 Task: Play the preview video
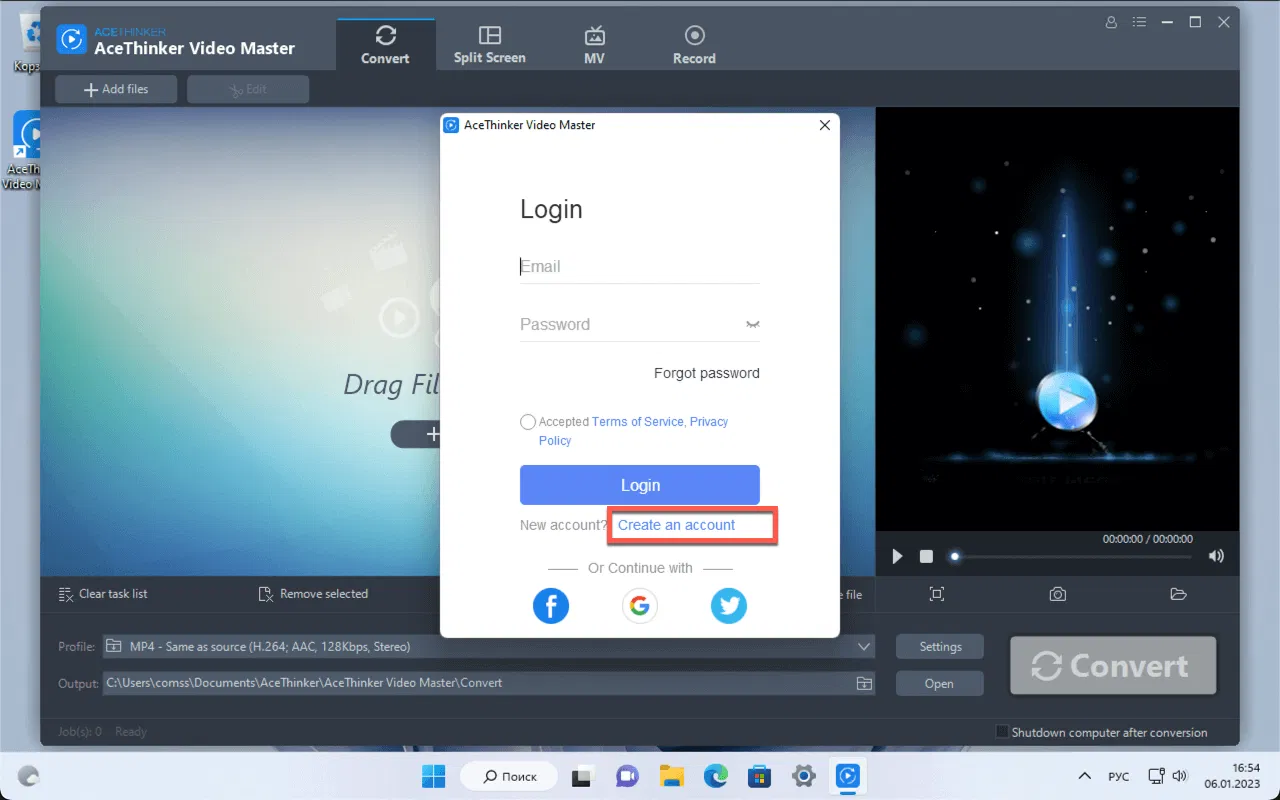897,556
